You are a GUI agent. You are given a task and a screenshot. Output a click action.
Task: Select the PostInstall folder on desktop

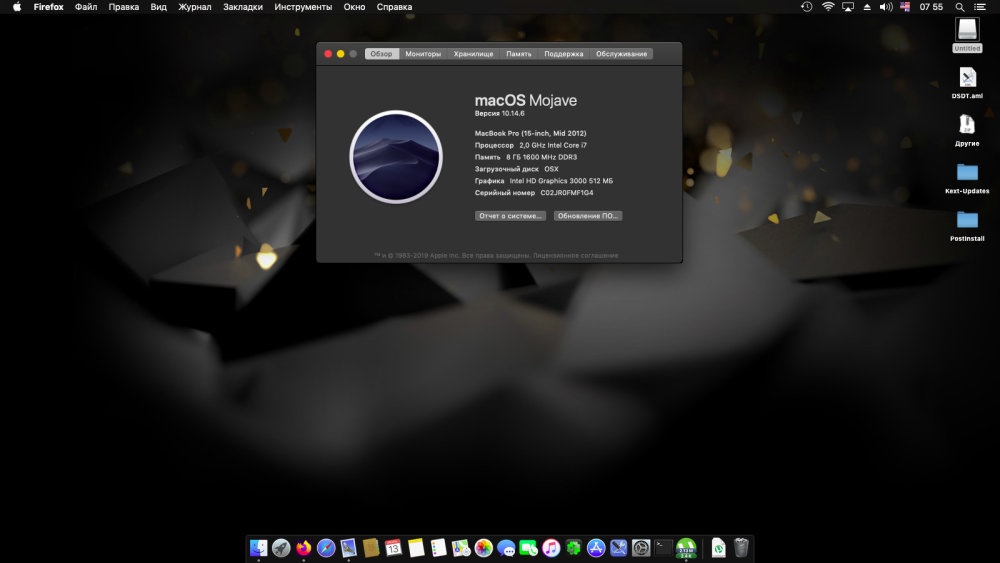[x=967, y=226]
